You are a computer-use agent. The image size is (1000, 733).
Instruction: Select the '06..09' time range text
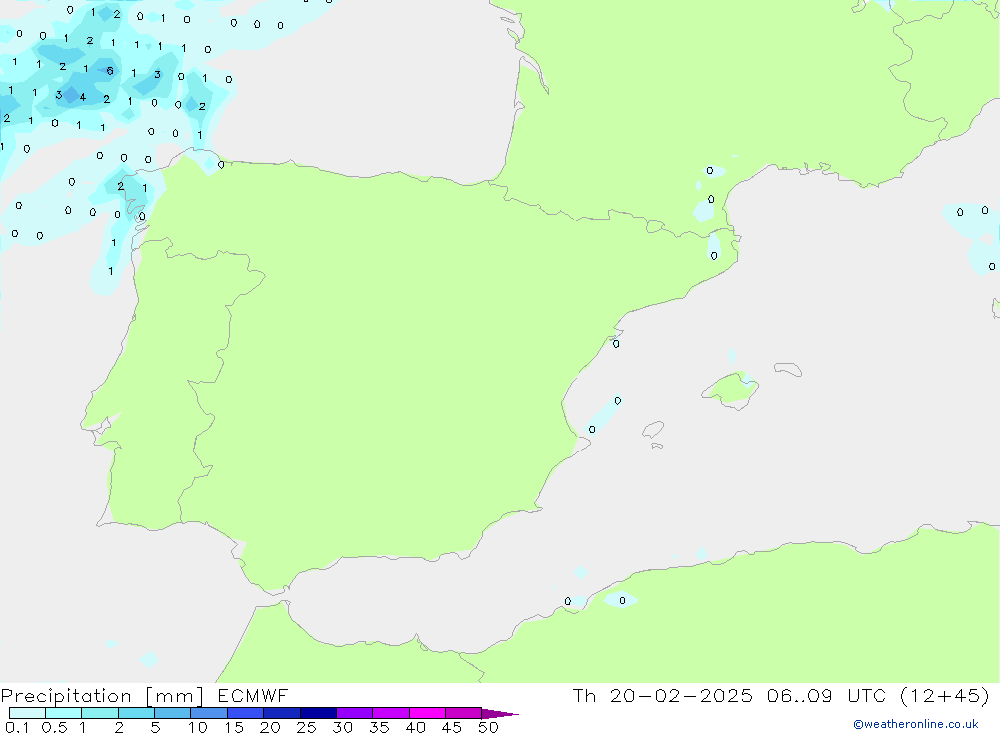click(x=800, y=695)
